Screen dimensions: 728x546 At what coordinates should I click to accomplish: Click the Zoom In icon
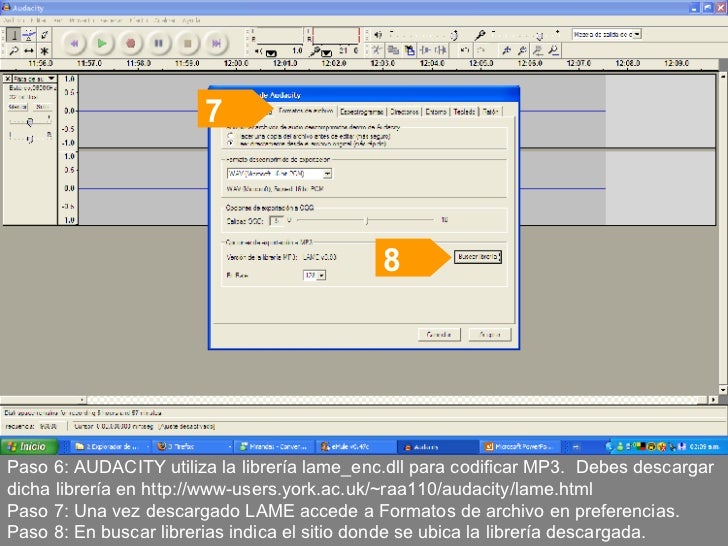point(507,50)
